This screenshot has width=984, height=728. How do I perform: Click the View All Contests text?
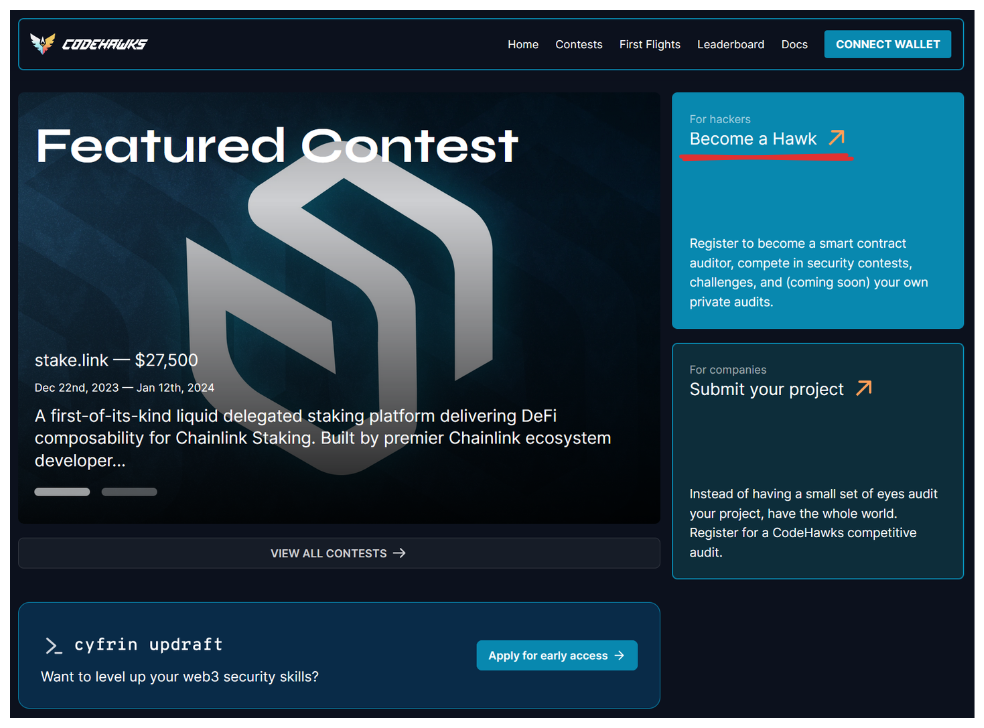(328, 553)
